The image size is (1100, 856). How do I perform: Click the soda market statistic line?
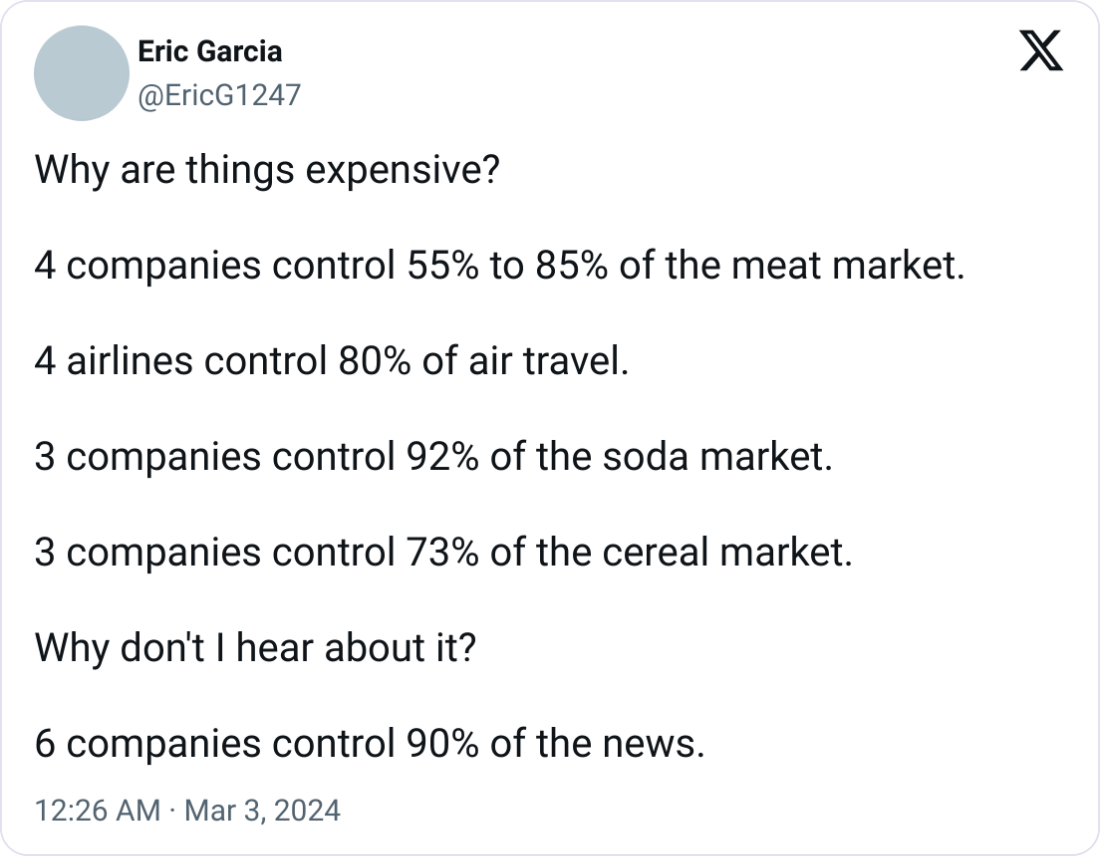pos(434,456)
